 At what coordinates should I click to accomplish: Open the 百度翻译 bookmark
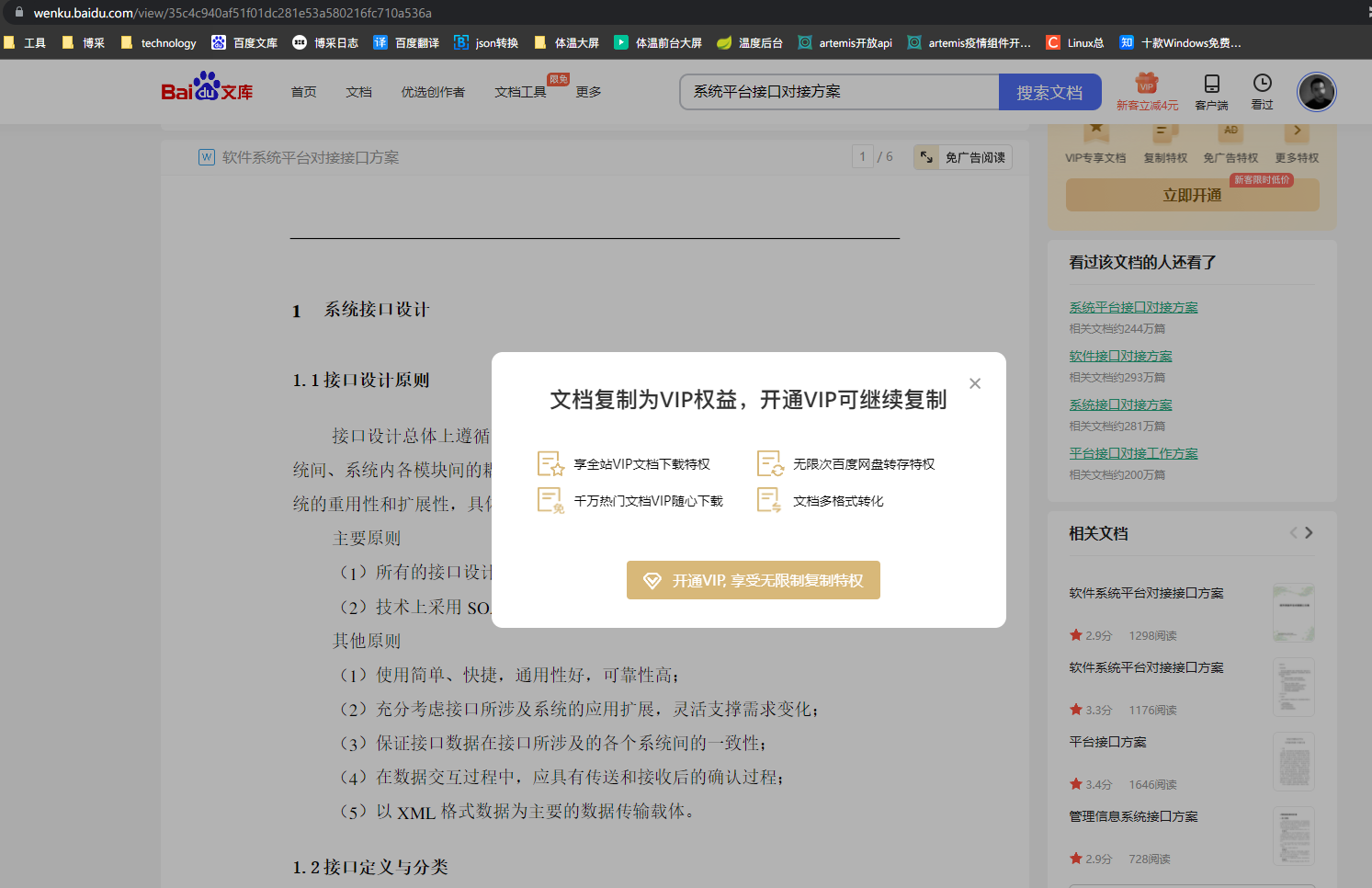(x=406, y=42)
